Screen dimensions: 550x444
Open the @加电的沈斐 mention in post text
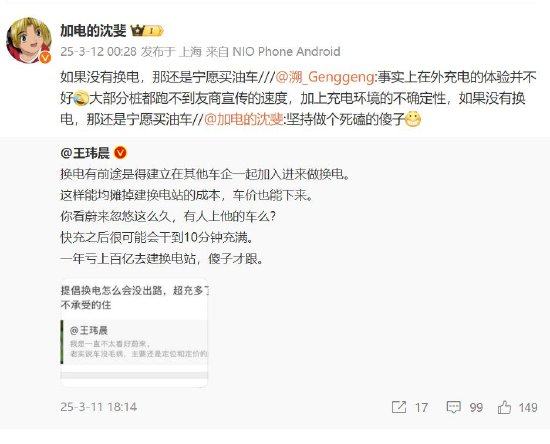coord(243,120)
